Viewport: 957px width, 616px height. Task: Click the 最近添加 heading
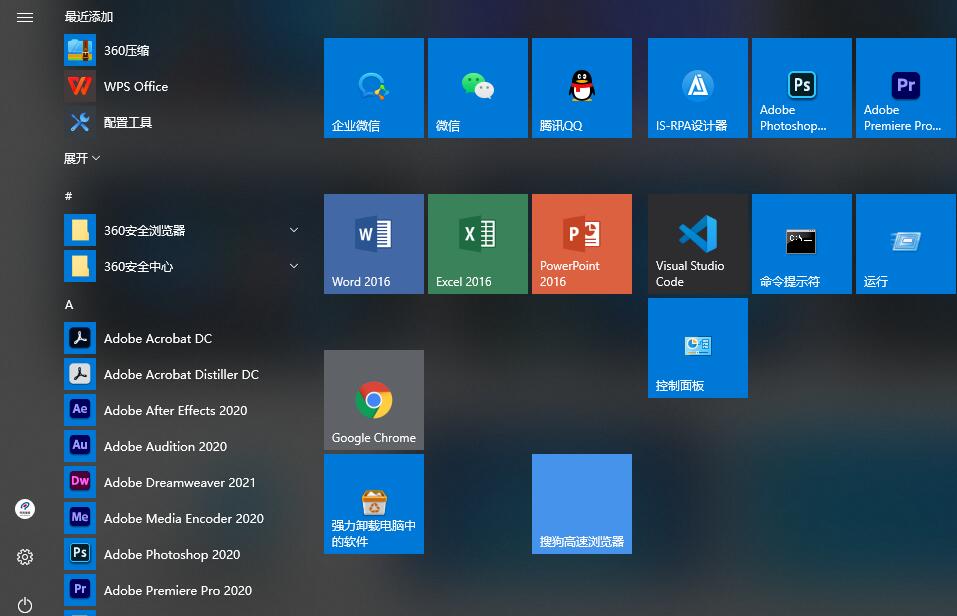[89, 16]
